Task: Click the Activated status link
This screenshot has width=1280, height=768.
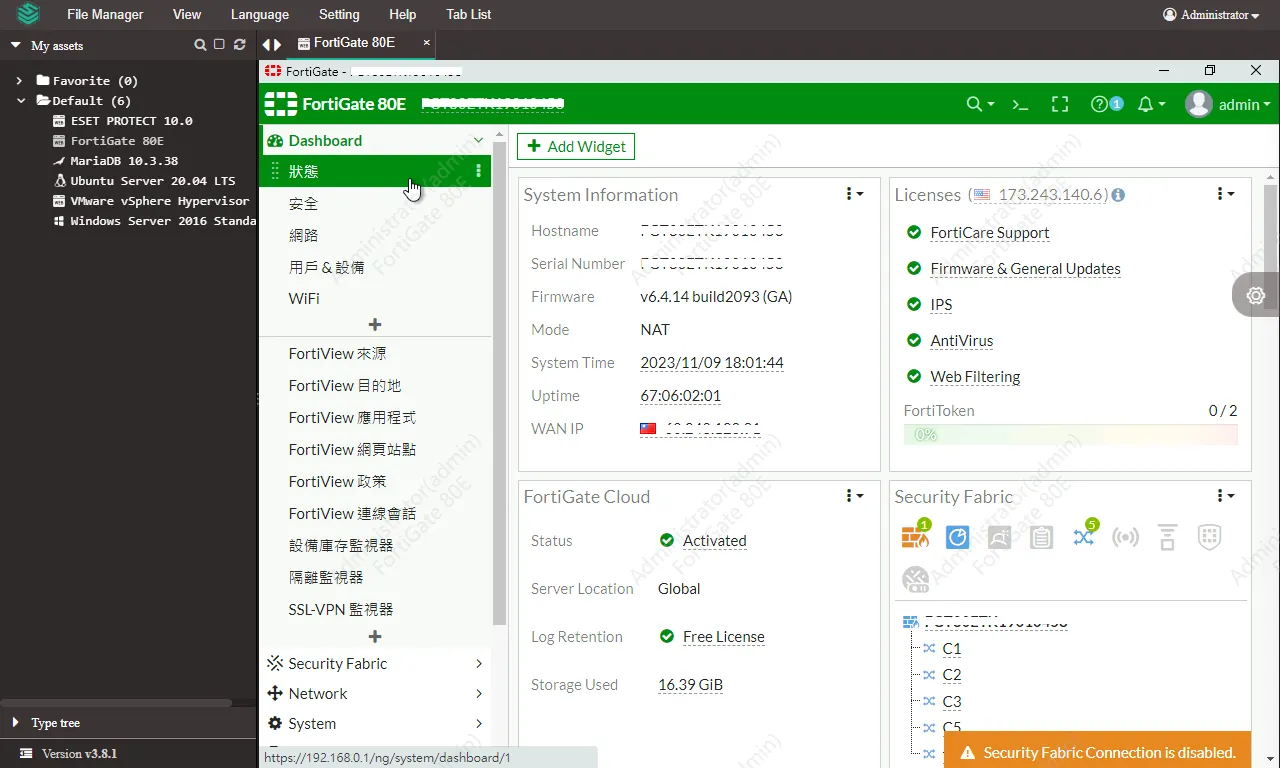Action: click(714, 541)
